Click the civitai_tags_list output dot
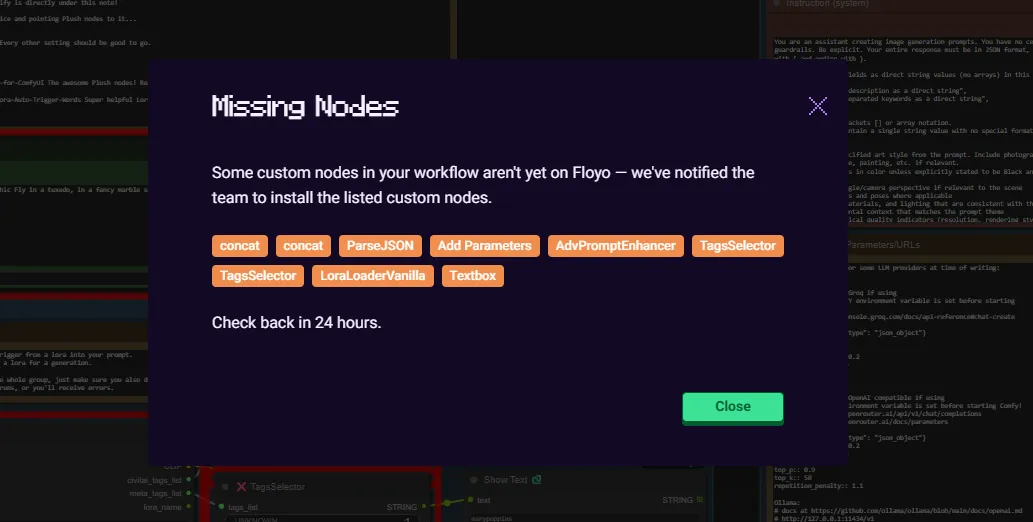 [x=189, y=480]
